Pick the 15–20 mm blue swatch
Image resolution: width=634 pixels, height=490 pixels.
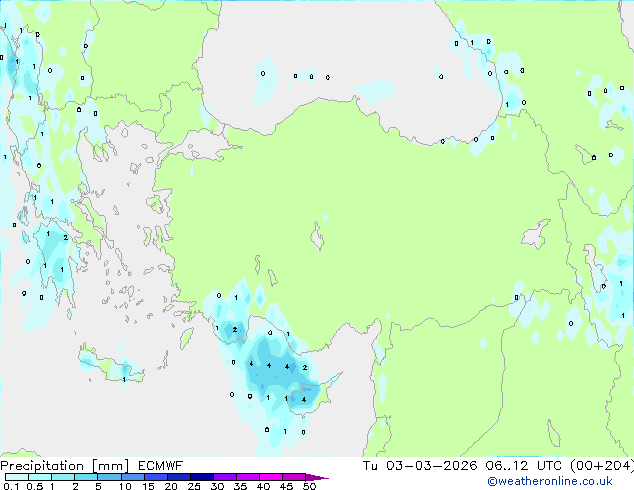[x=155, y=477]
